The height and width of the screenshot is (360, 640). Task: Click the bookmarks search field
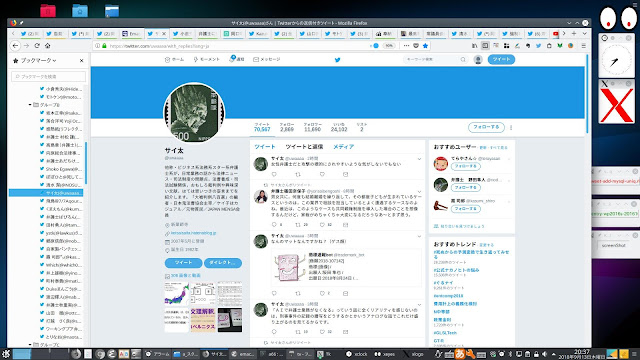pyautogui.click(x=49, y=76)
